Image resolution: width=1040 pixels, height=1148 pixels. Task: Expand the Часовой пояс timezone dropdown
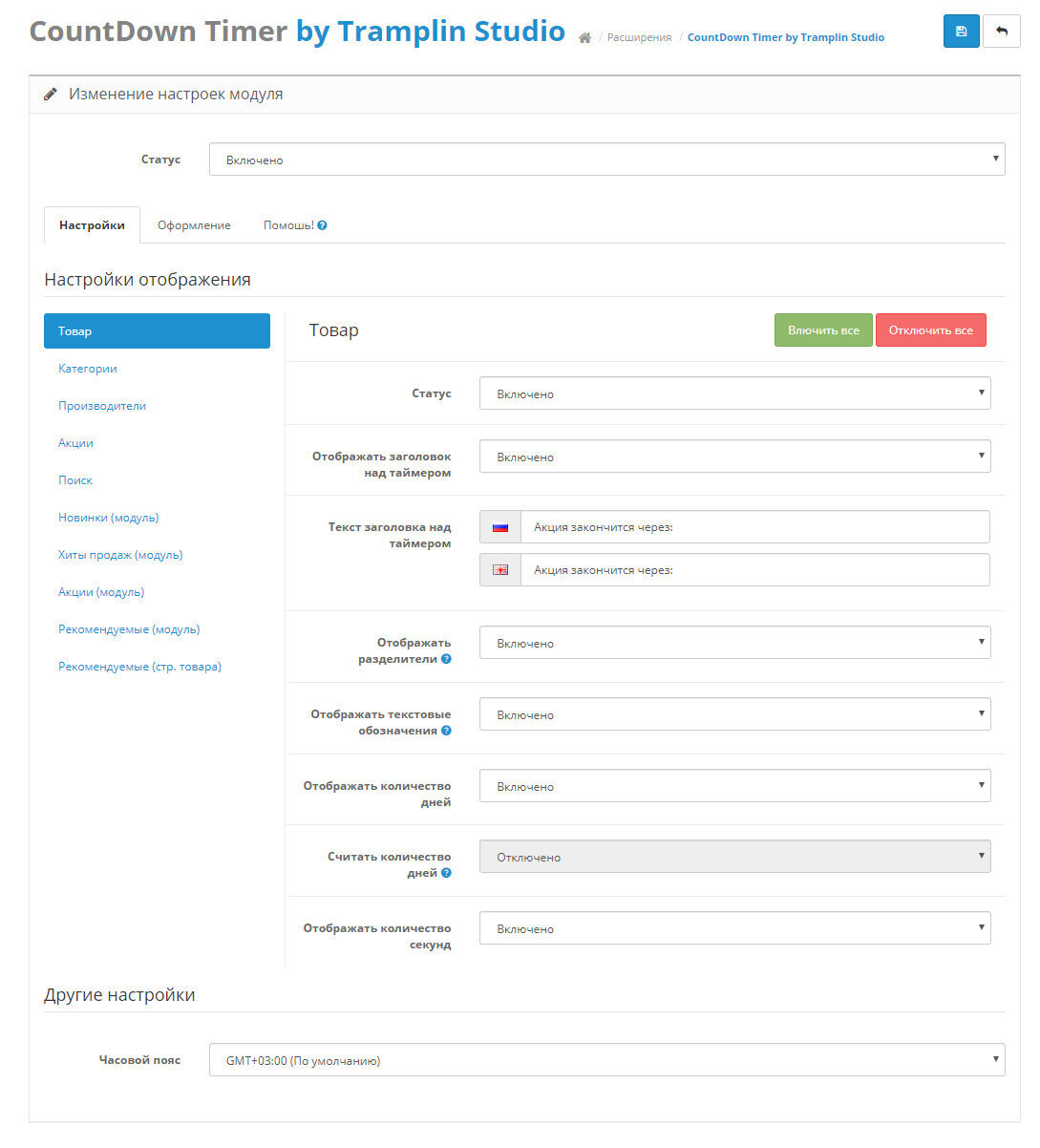606,1060
